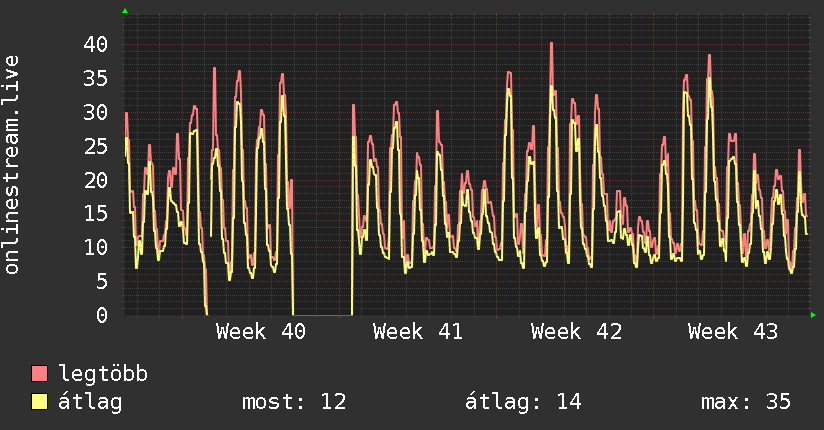
Task: Click the highest pink peak in Week 42
Action: pyautogui.click(x=551, y=44)
